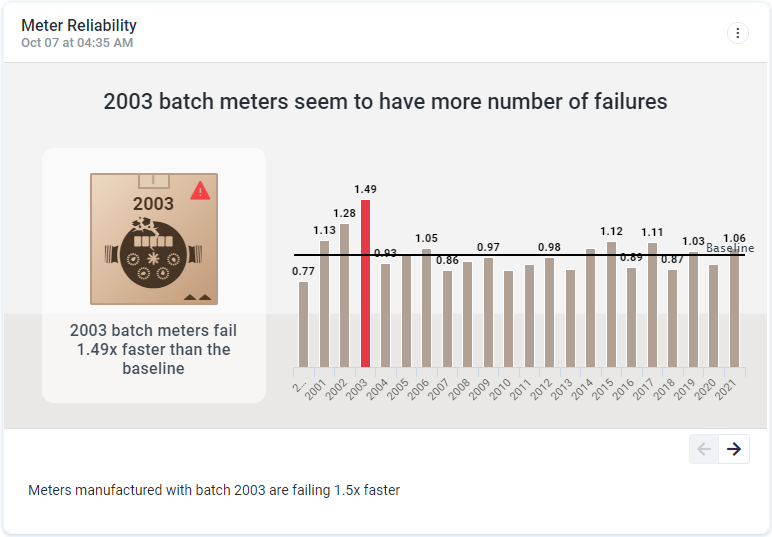Click the 2001 bar in chart
This screenshot has width=772, height=537.
324,303
